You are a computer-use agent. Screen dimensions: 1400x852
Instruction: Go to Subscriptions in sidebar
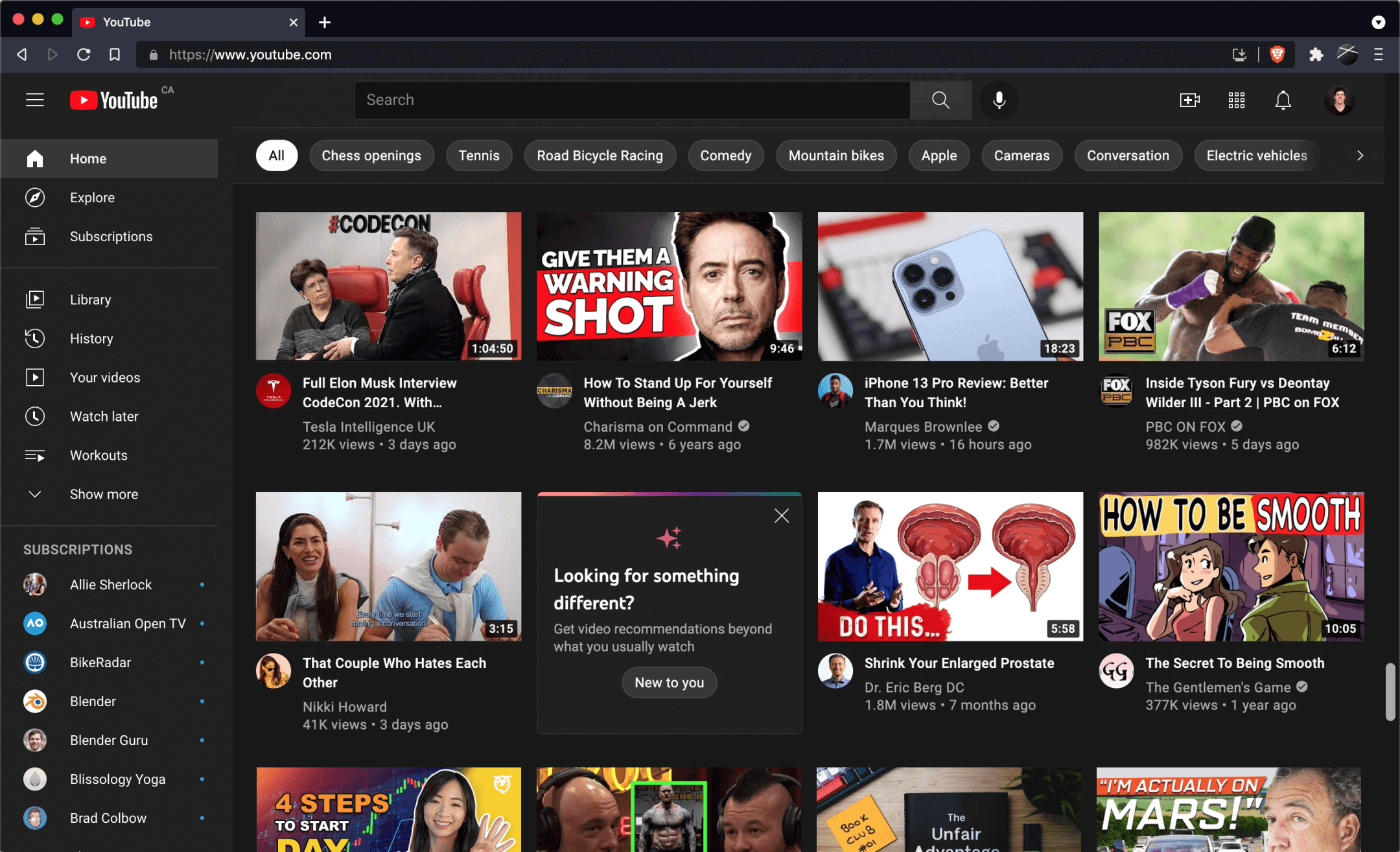(x=111, y=237)
